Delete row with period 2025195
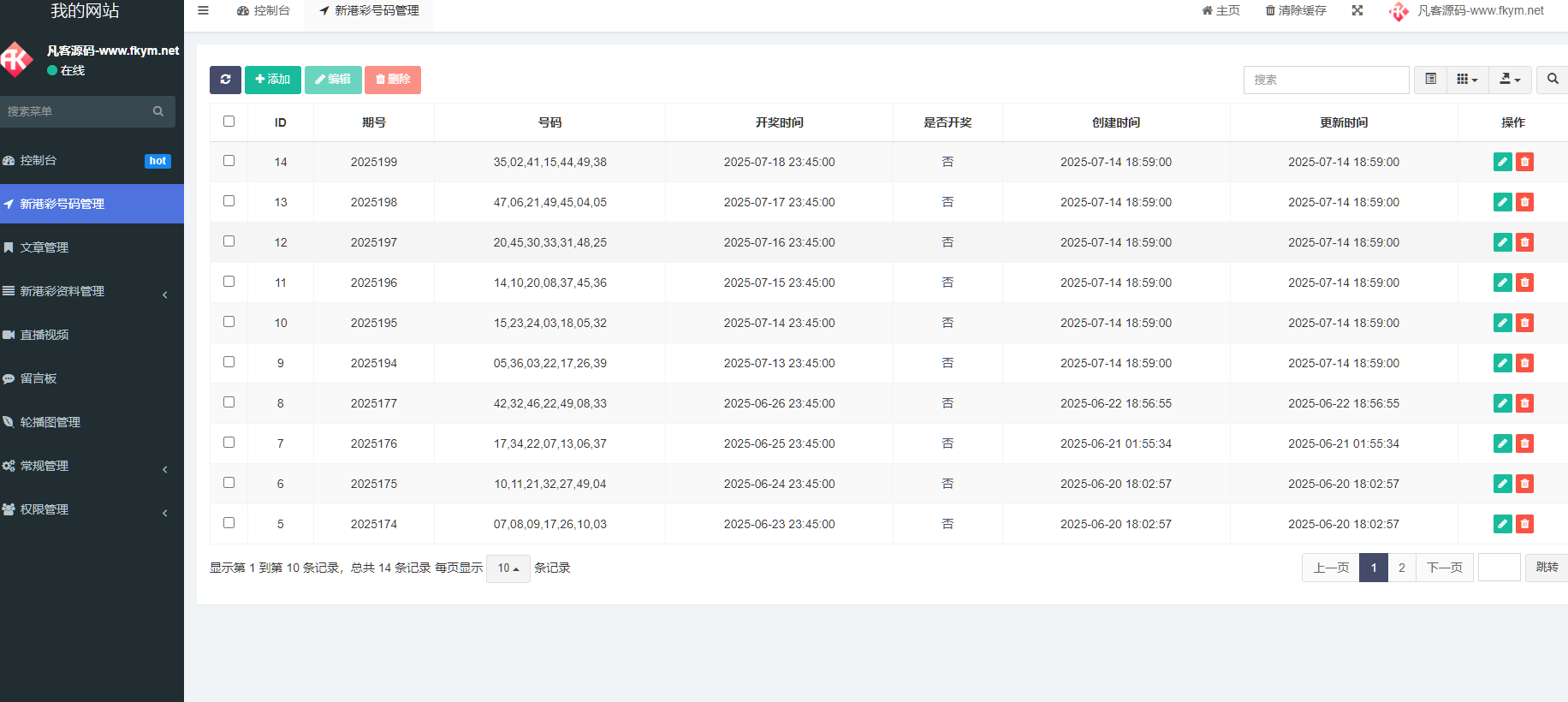 tap(1524, 323)
